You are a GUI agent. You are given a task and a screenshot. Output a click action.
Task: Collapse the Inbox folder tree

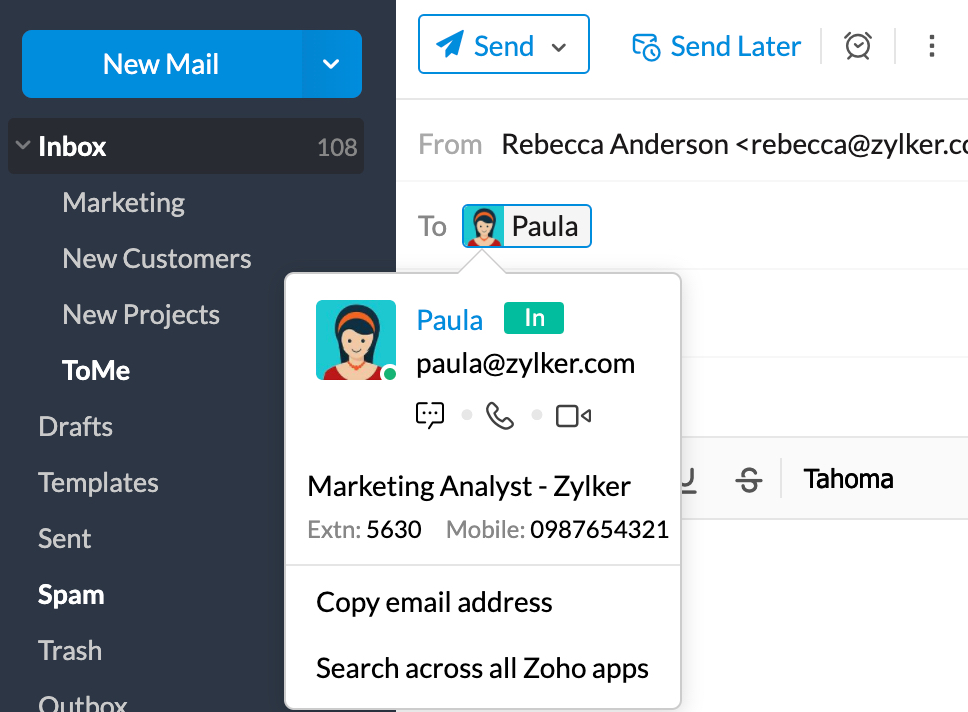tap(23, 146)
